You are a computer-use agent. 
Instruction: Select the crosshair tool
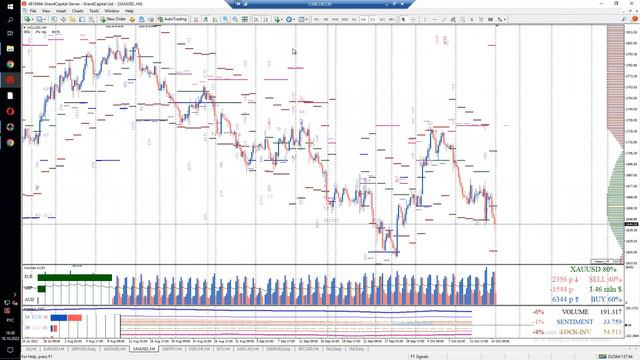tap(413, 19)
